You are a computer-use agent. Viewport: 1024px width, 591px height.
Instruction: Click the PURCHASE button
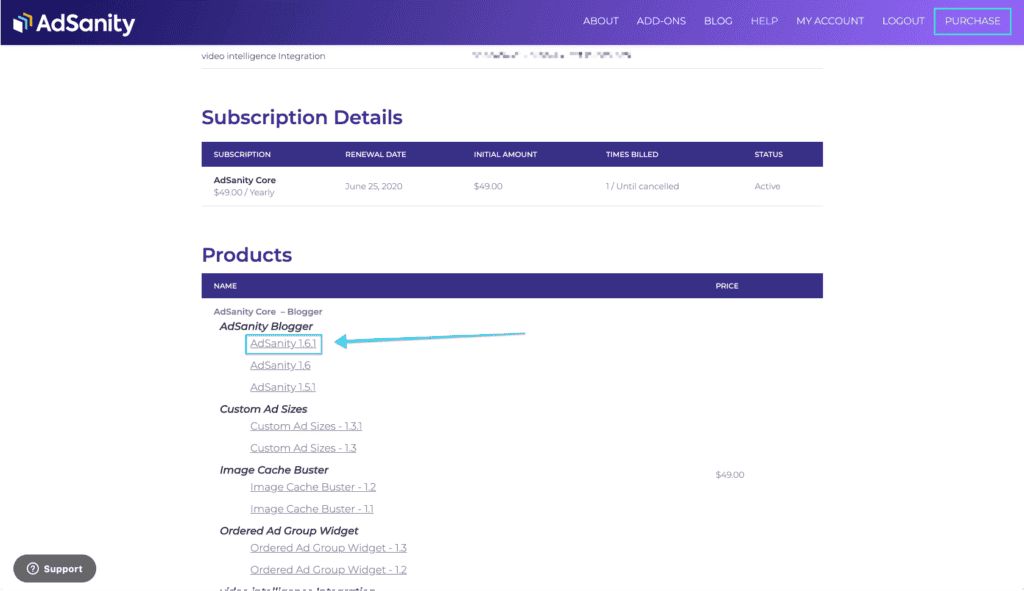(x=971, y=20)
